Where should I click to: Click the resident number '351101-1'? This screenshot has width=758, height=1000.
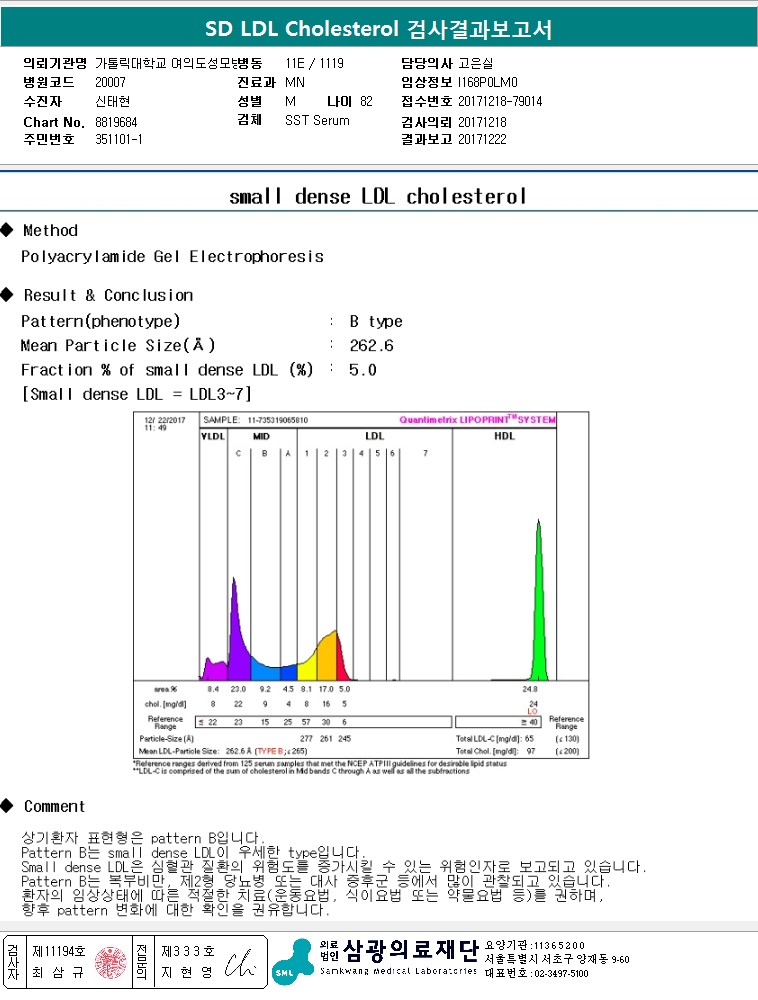coord(119,139)
